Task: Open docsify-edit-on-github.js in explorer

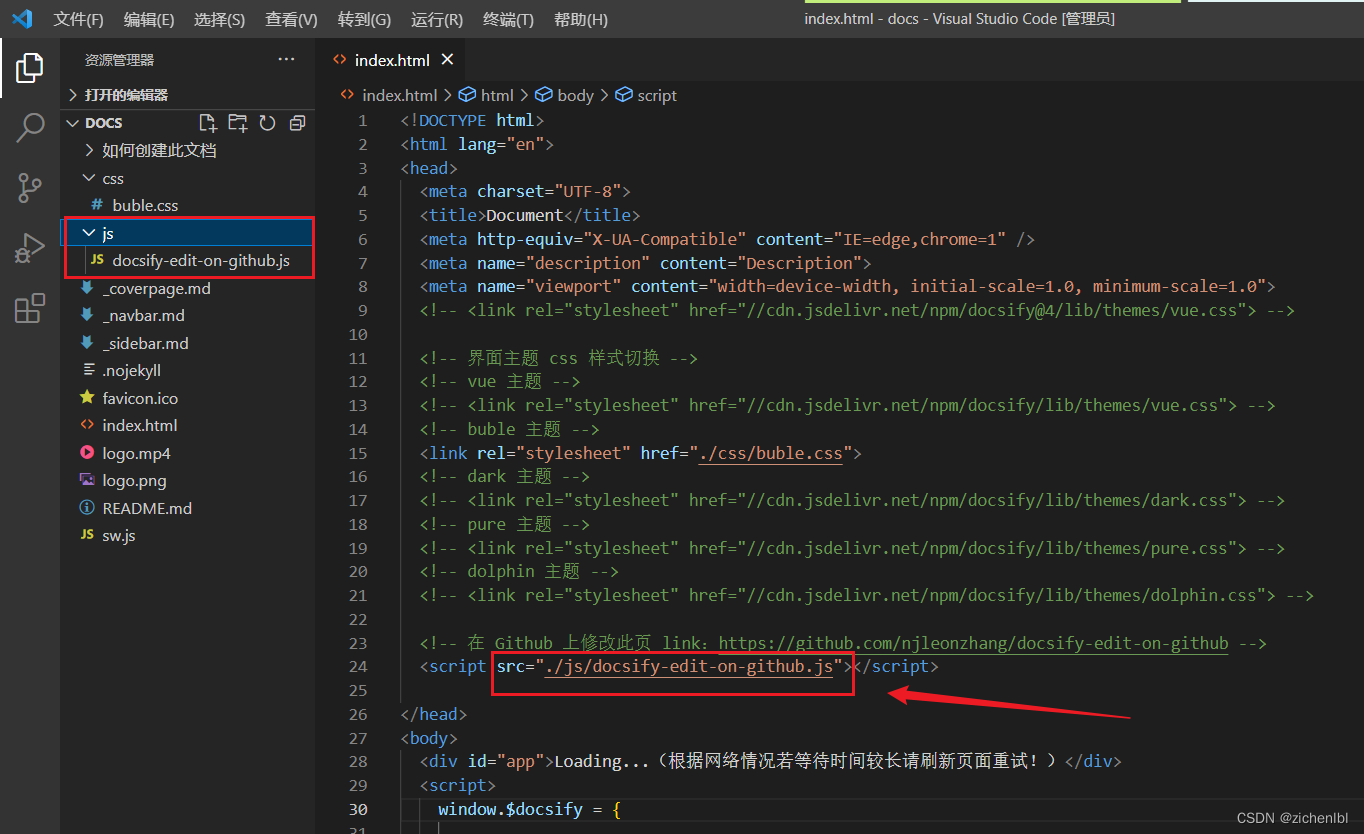Action: (188, 260)
